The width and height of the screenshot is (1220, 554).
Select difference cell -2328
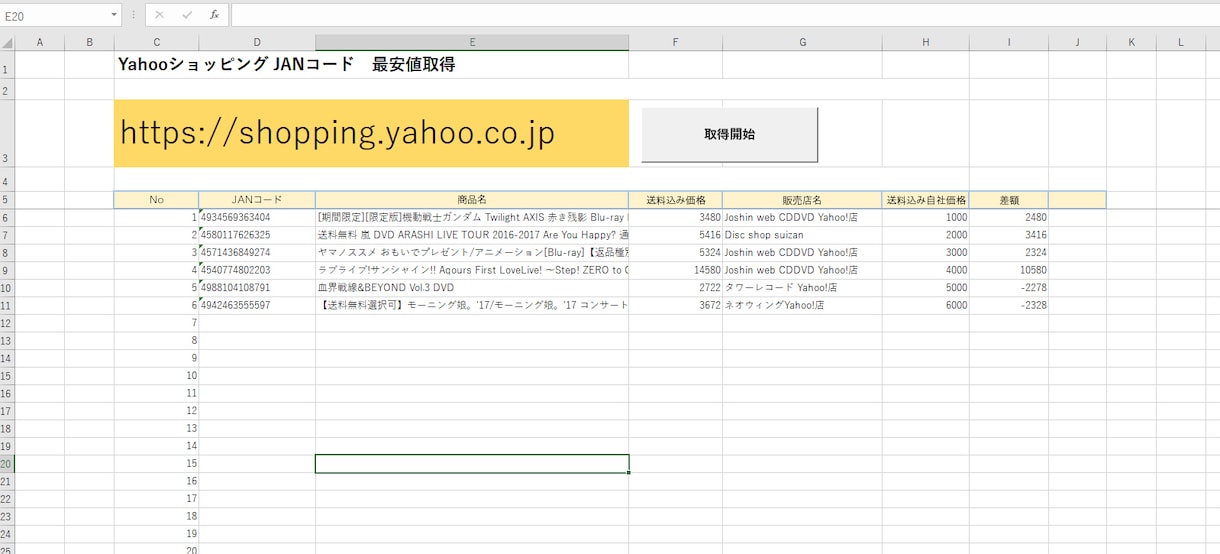coord(1009,305)
